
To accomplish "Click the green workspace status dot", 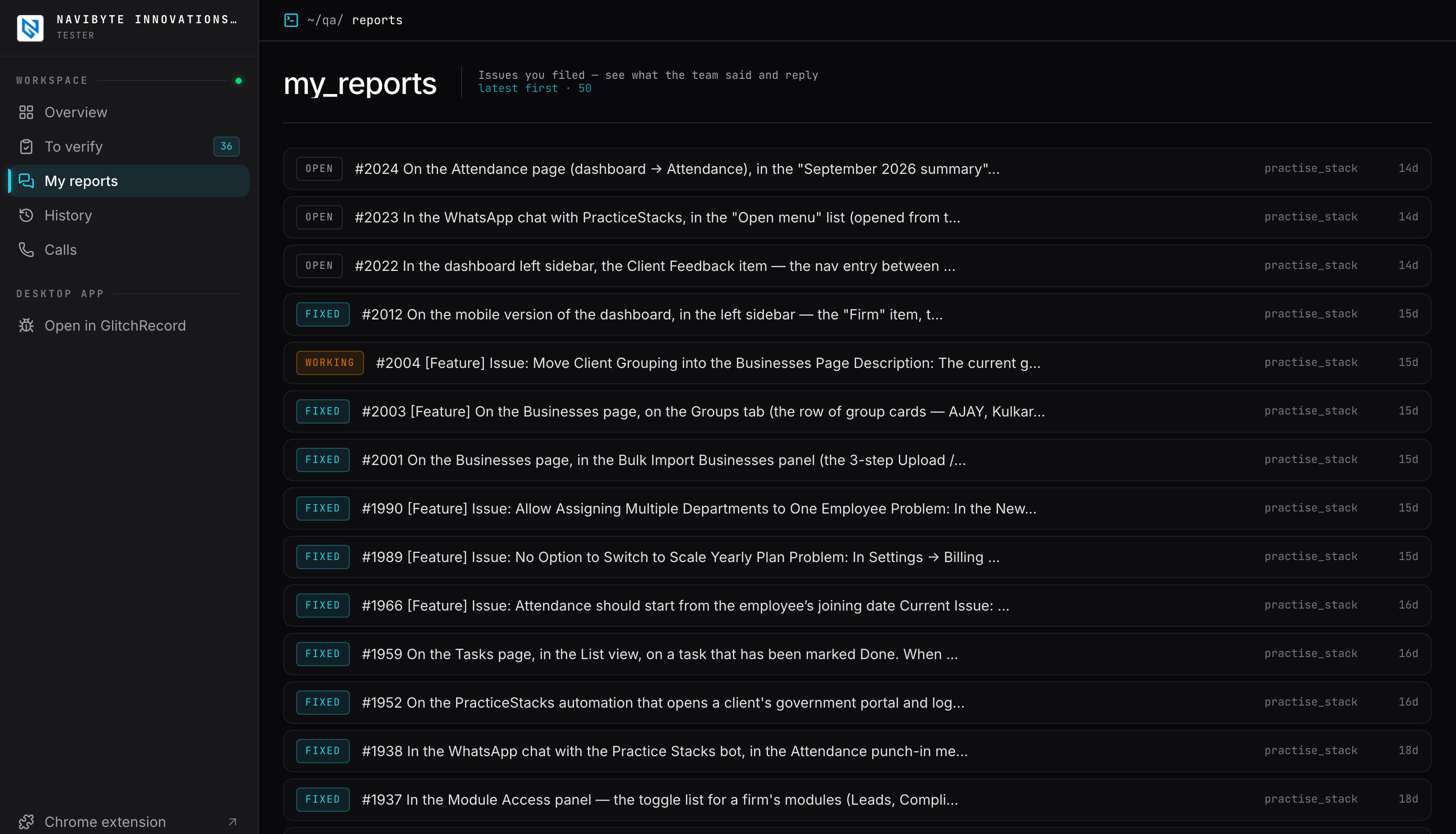I will [x=238, y=81].
